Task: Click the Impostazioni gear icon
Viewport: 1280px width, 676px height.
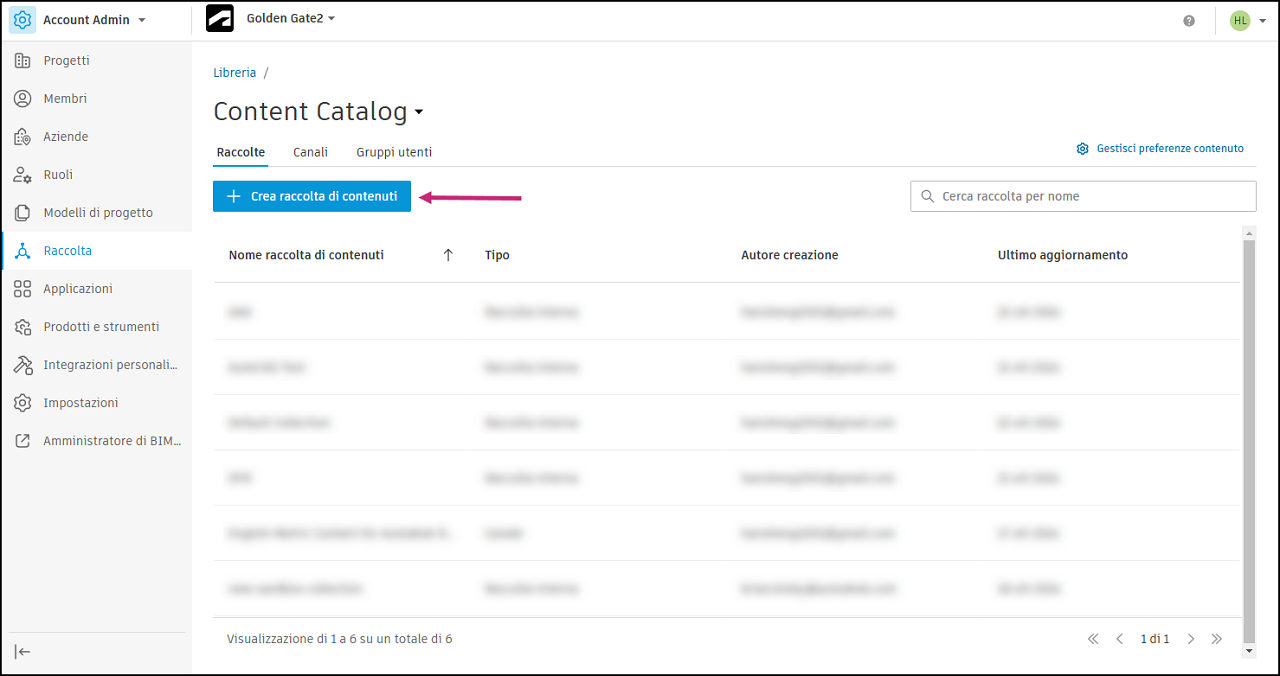Action: (x=22, y=403)
